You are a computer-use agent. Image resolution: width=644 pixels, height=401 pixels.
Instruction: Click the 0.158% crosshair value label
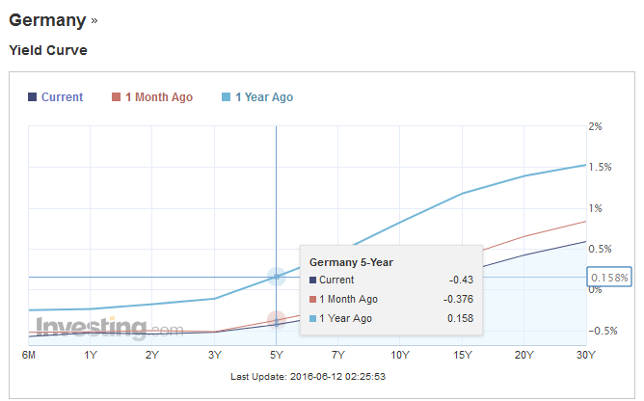point(609,277)
